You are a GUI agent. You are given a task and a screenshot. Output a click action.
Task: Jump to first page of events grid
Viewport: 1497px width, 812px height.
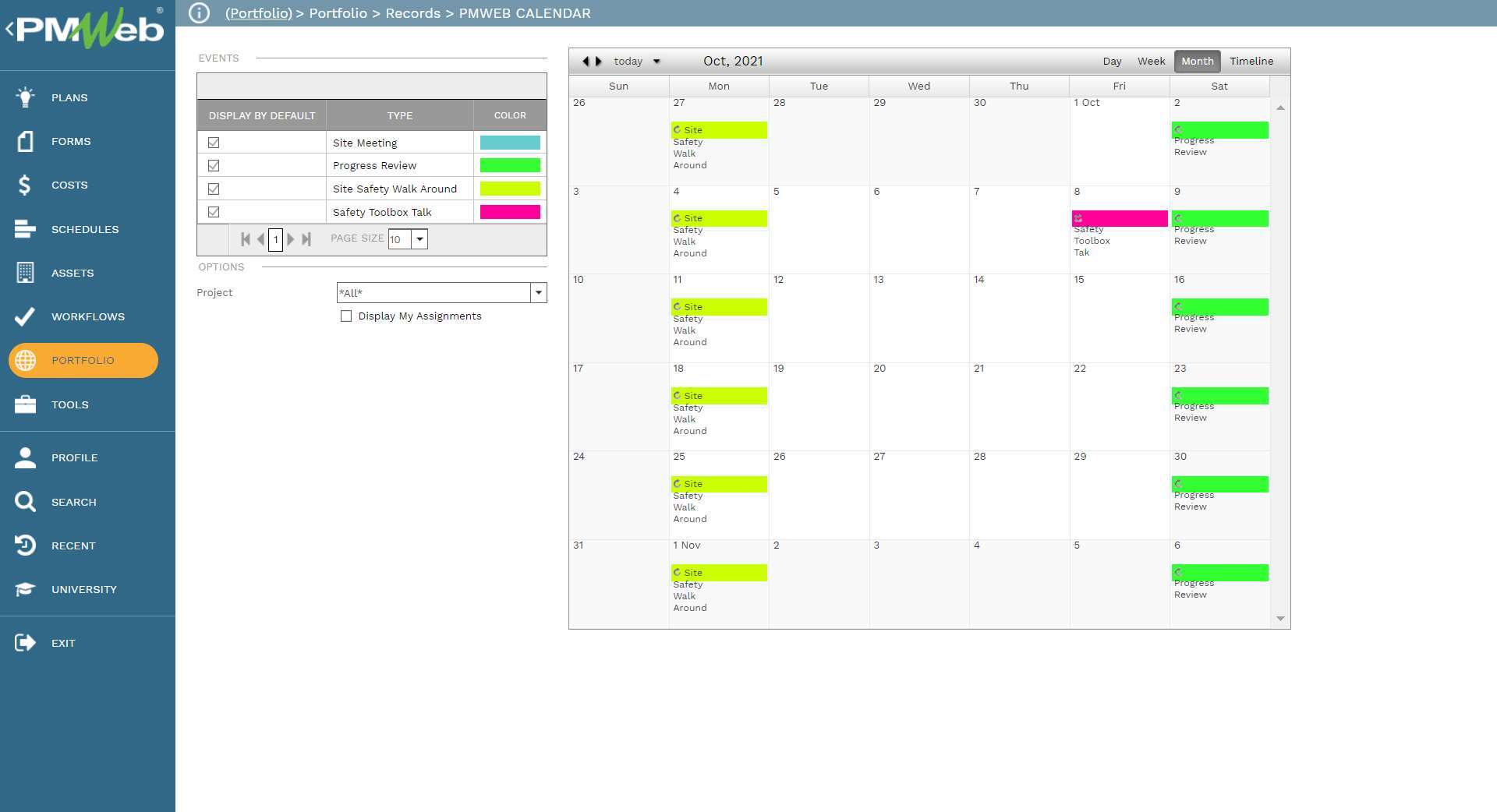(x=246, y=239)
